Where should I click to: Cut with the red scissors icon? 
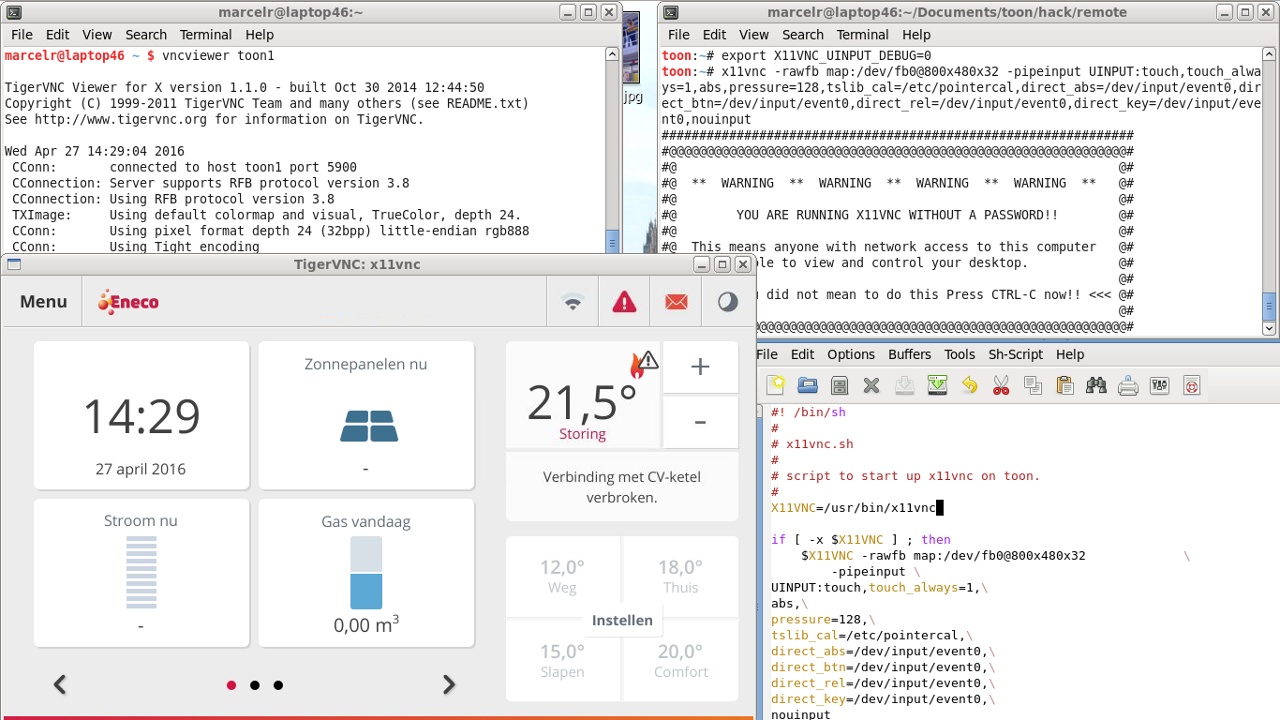coord(1001,386)
